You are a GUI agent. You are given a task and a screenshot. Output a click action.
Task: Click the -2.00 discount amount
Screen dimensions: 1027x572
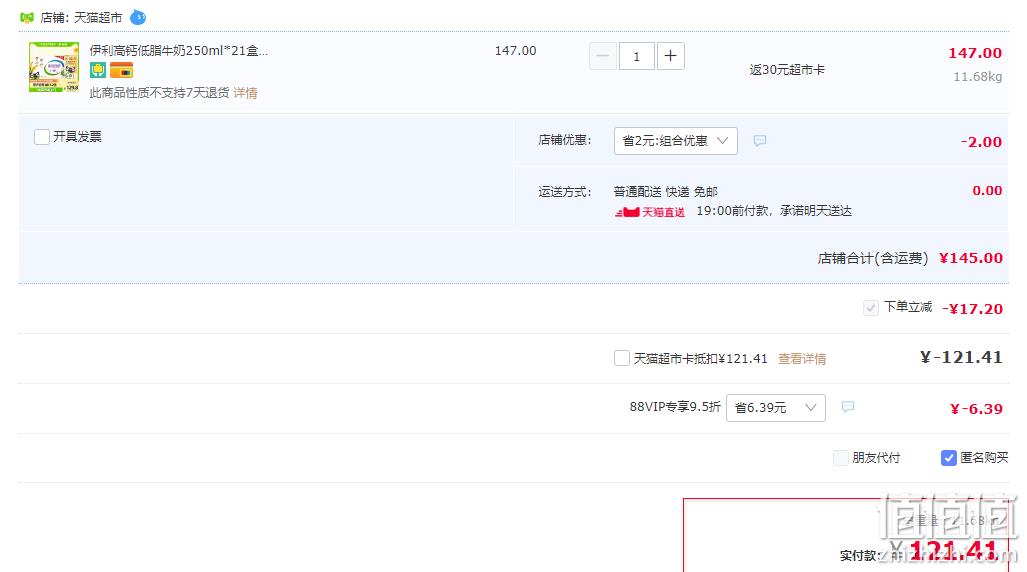981,142
